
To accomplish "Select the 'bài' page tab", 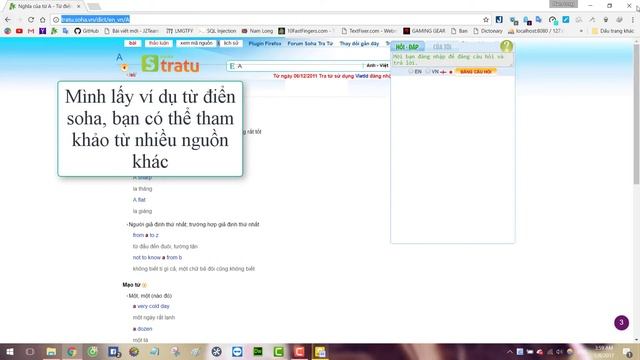I will (x=133, y=43).
